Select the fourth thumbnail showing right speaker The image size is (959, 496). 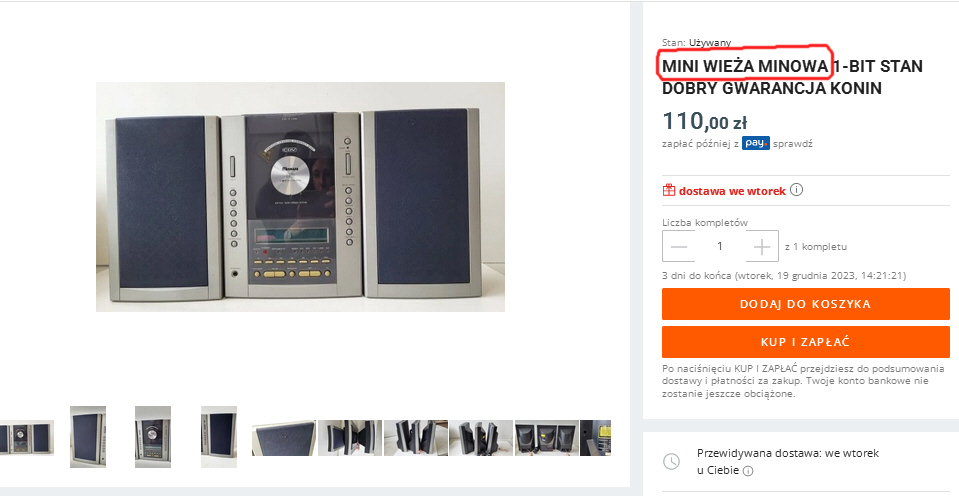[x=218, y=437]
